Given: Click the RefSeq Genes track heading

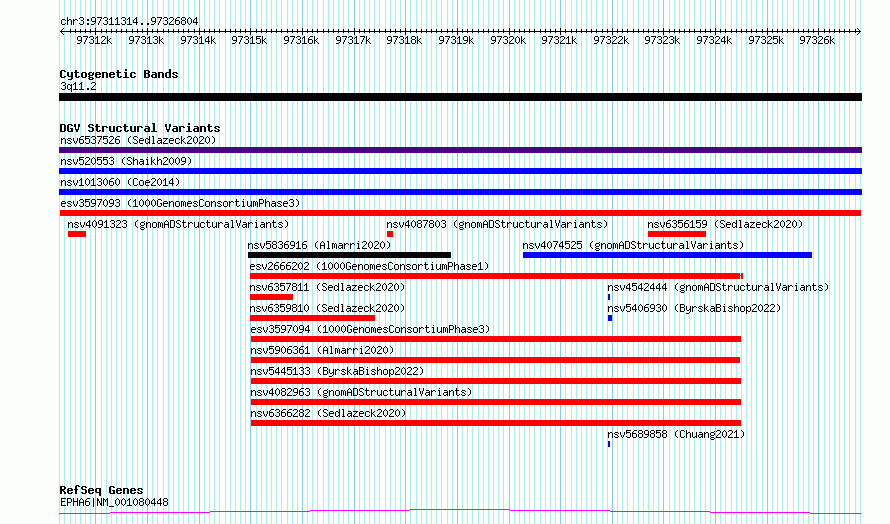Looking at the screenshot, I should tap(101, 490).
